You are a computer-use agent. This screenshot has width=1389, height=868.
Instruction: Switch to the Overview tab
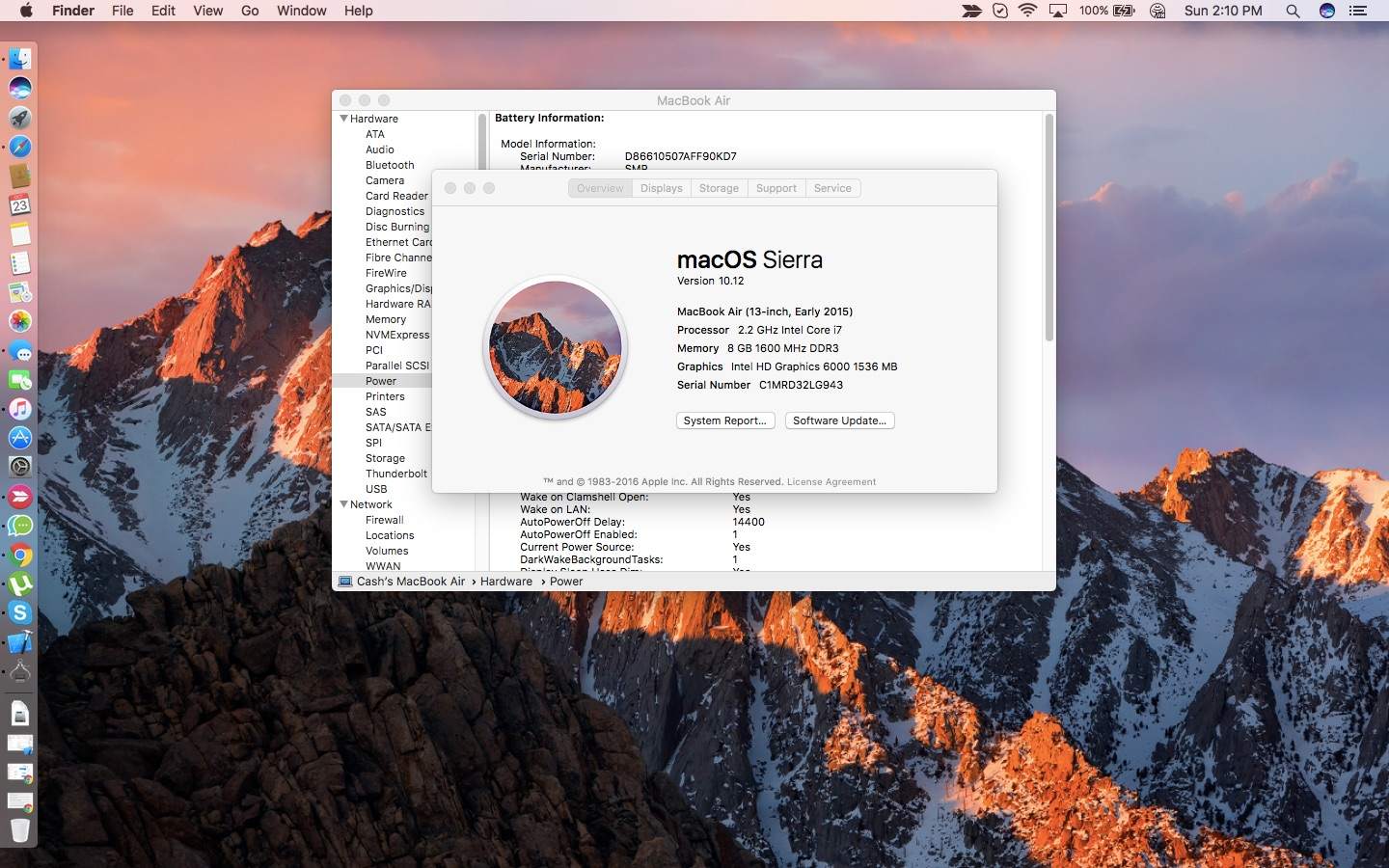coord(600,188)
